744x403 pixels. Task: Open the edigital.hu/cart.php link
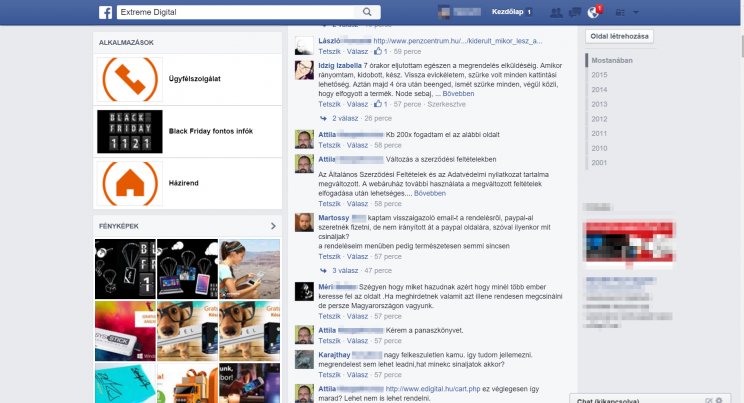[x=433, y=389]
